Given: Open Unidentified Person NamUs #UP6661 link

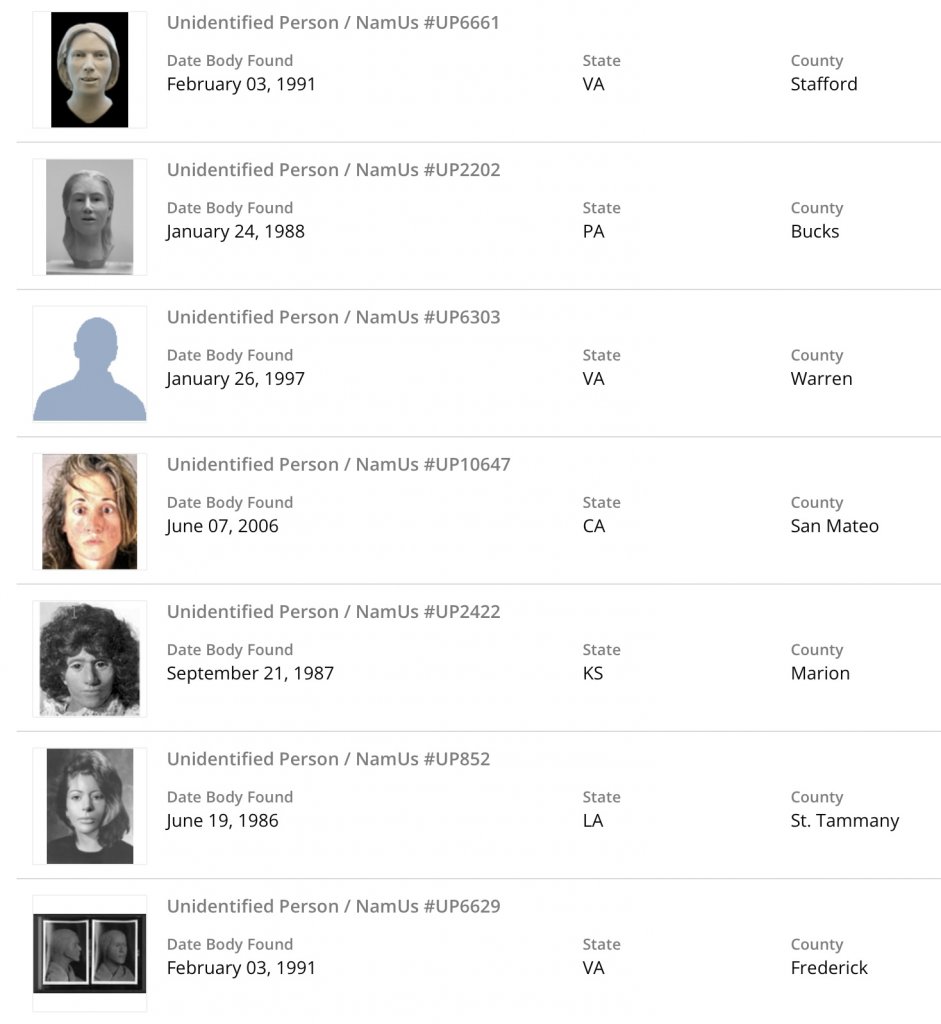Looking at the screenshot, I should pos(333,23).
